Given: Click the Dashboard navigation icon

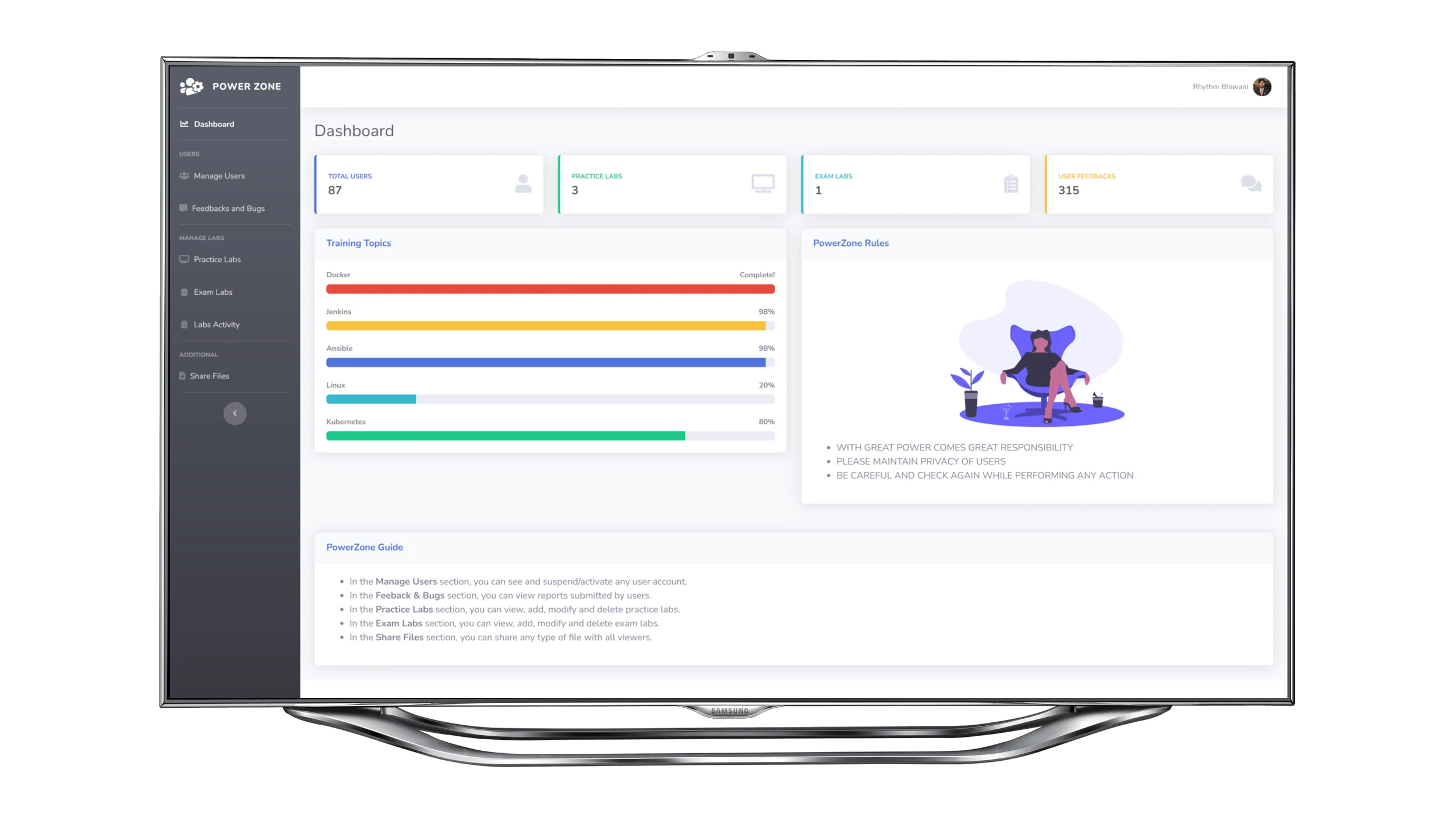Looking at the screenshot, I should click(x=184, y=124).
